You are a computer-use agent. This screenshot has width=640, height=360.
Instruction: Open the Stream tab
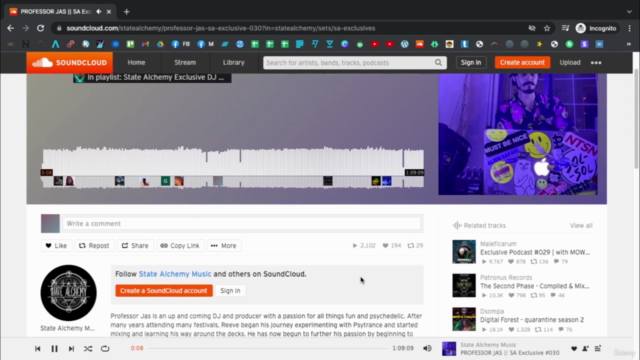[x=185, y=62]
